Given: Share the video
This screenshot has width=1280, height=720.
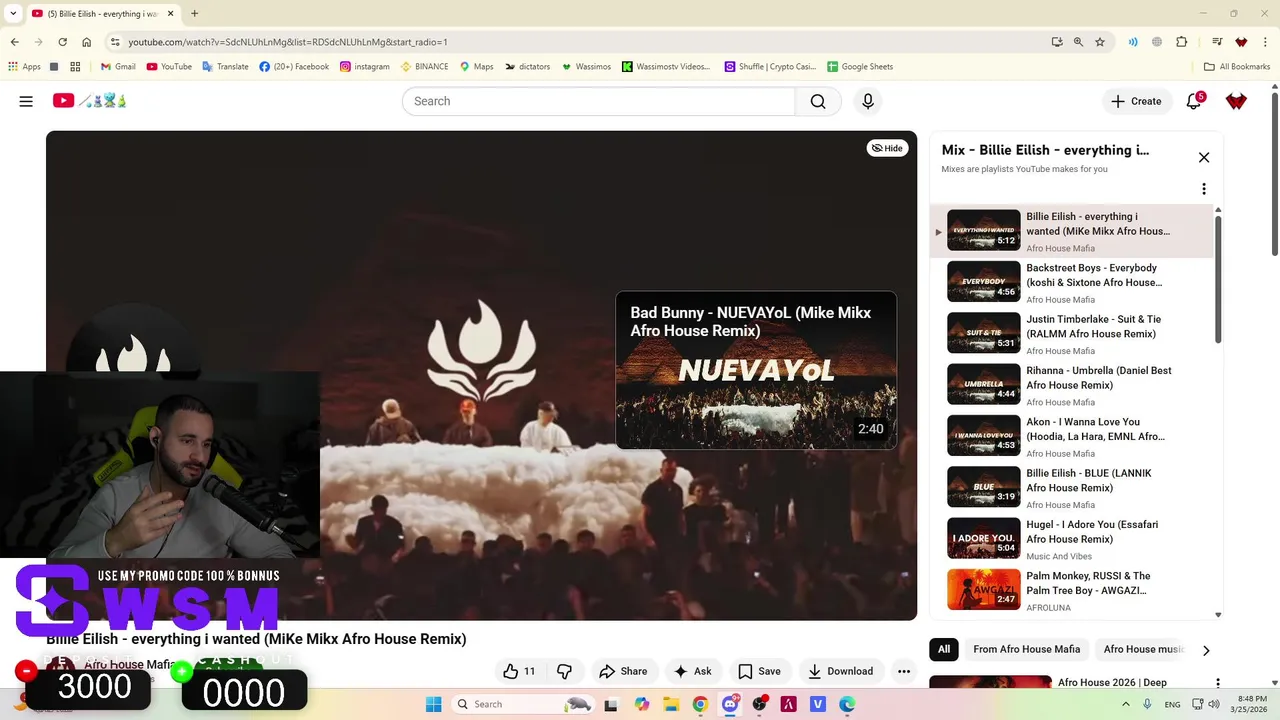Looking at the screenshot, I should (623, 671).
